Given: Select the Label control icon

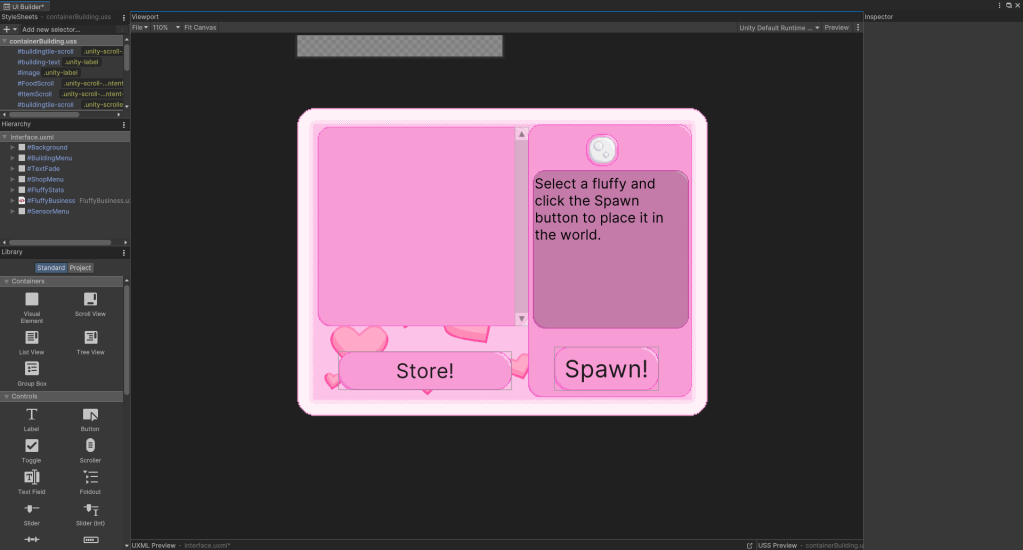Looking at the screenshot, I should (x=31, y=414).
